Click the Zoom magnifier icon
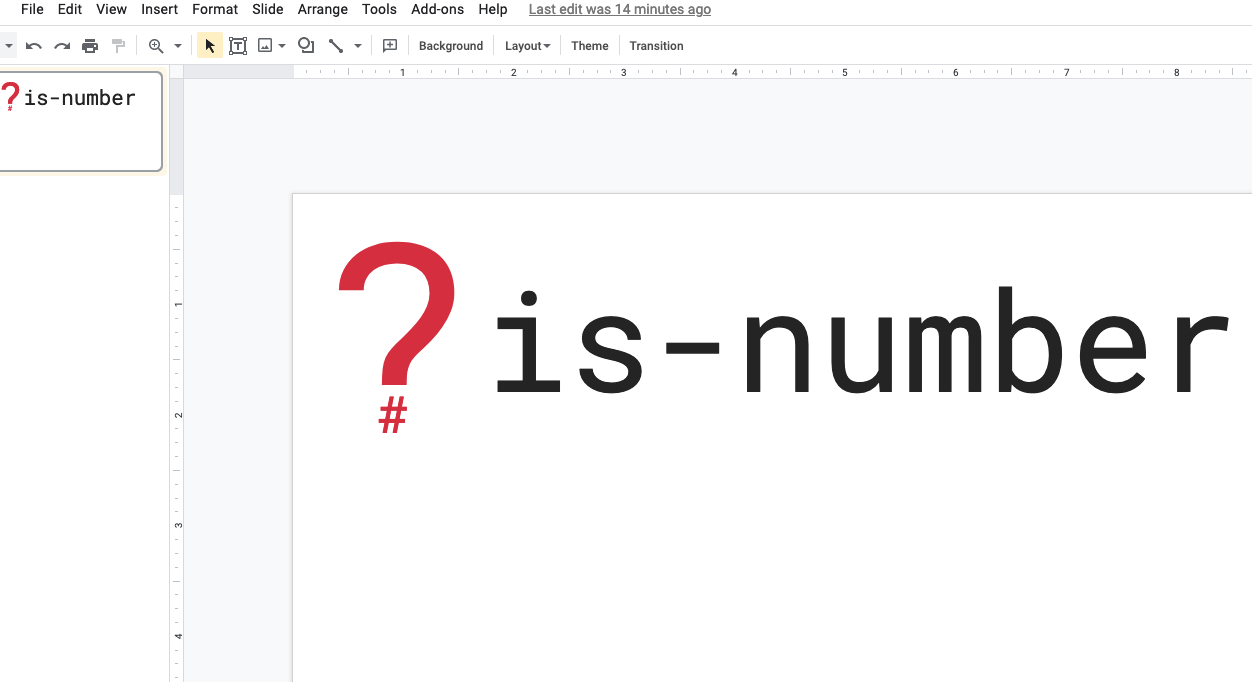 156,45
